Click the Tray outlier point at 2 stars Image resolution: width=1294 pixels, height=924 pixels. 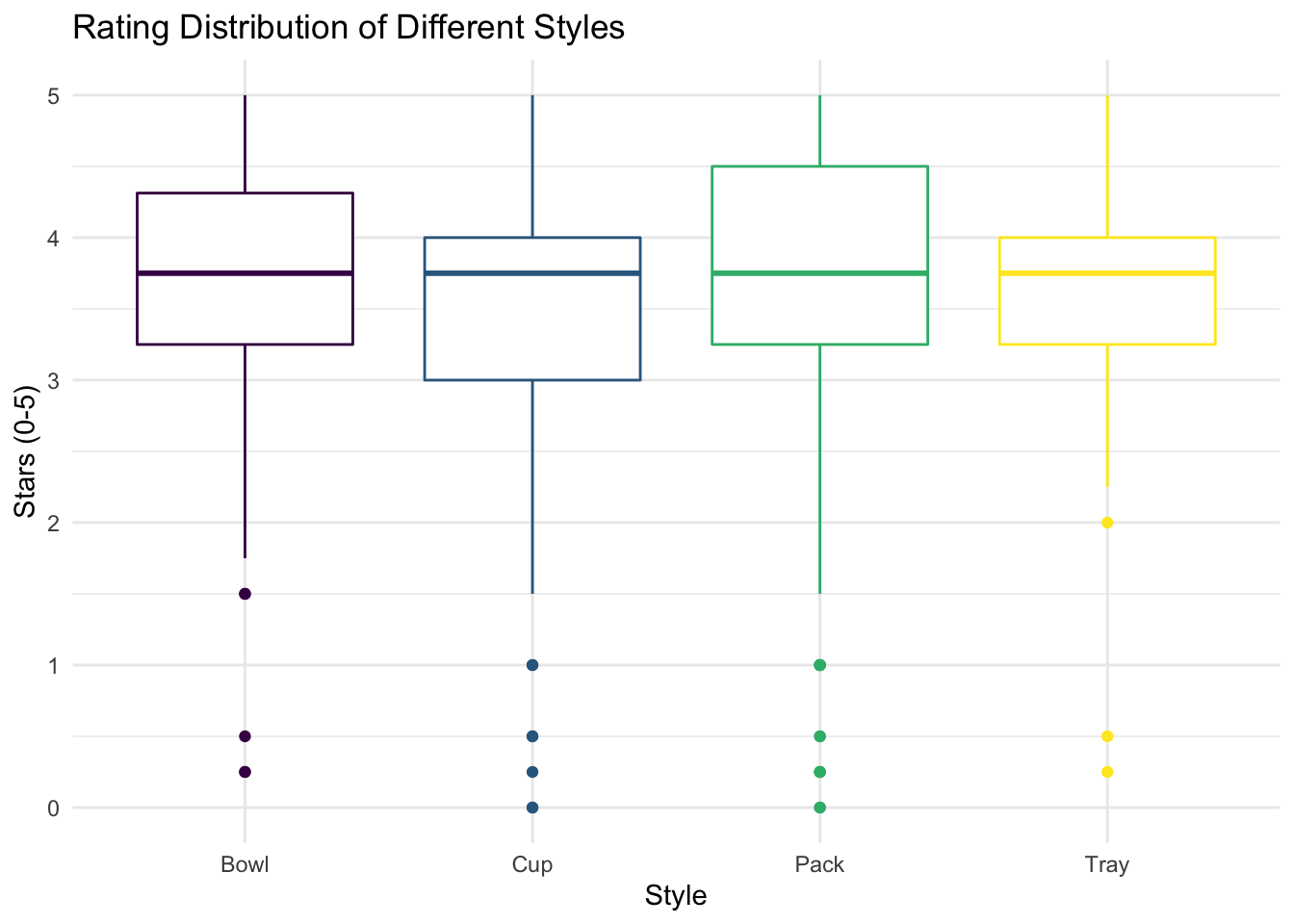click(1107, 523)
